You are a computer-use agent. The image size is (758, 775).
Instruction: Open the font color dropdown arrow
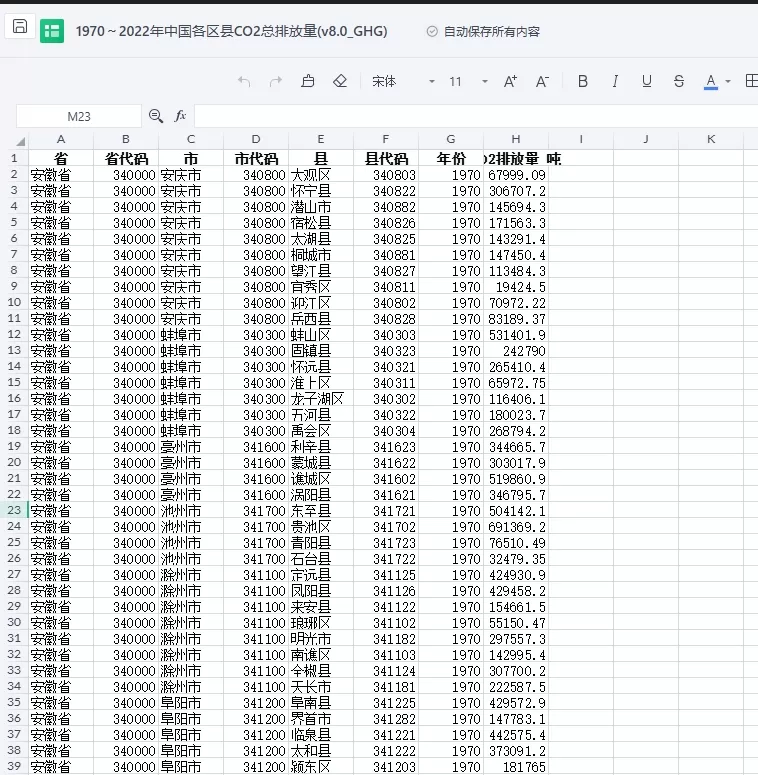pos(728,82)
